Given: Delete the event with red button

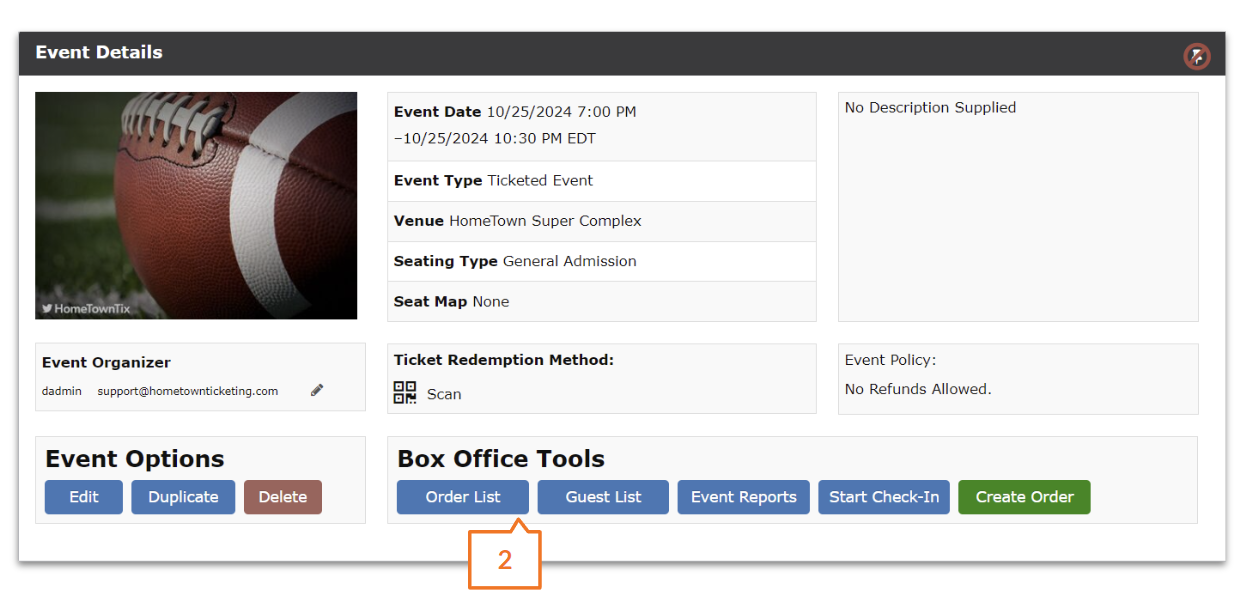Looking at the screenshot, I should [283, 497].
